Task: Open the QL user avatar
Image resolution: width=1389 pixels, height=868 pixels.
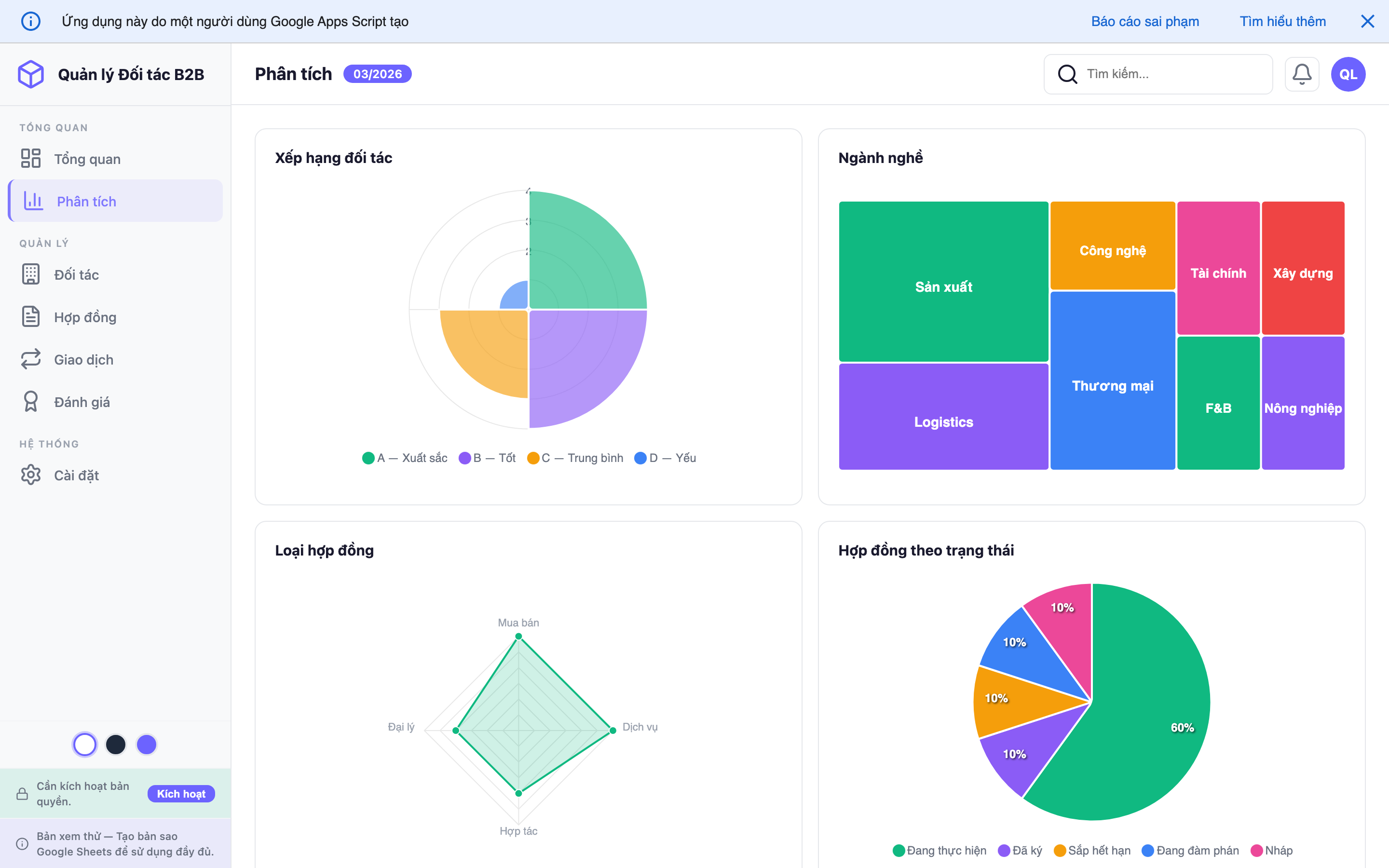Action: [x=1348, y=74]
